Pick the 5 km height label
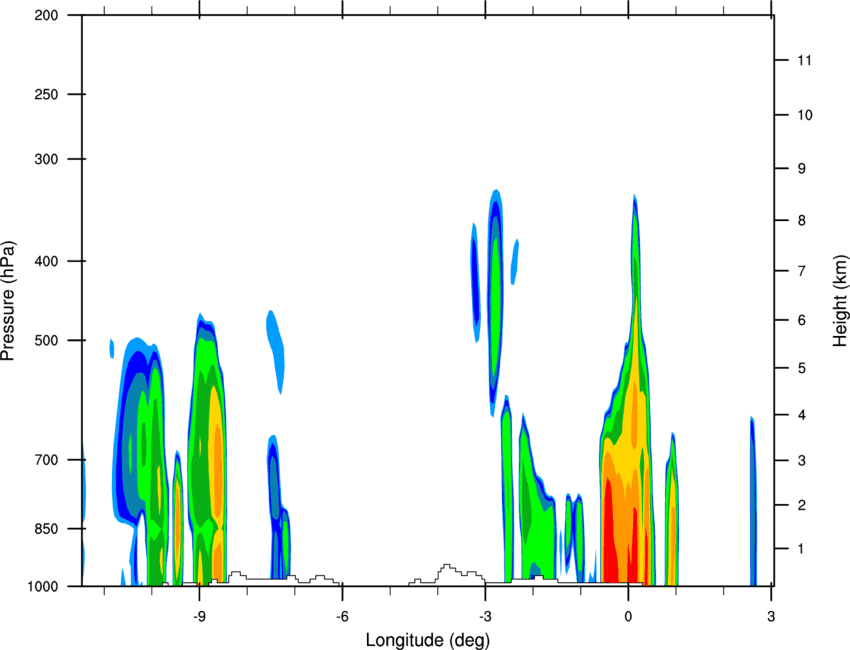850x650 pixels. click(802, 368)
